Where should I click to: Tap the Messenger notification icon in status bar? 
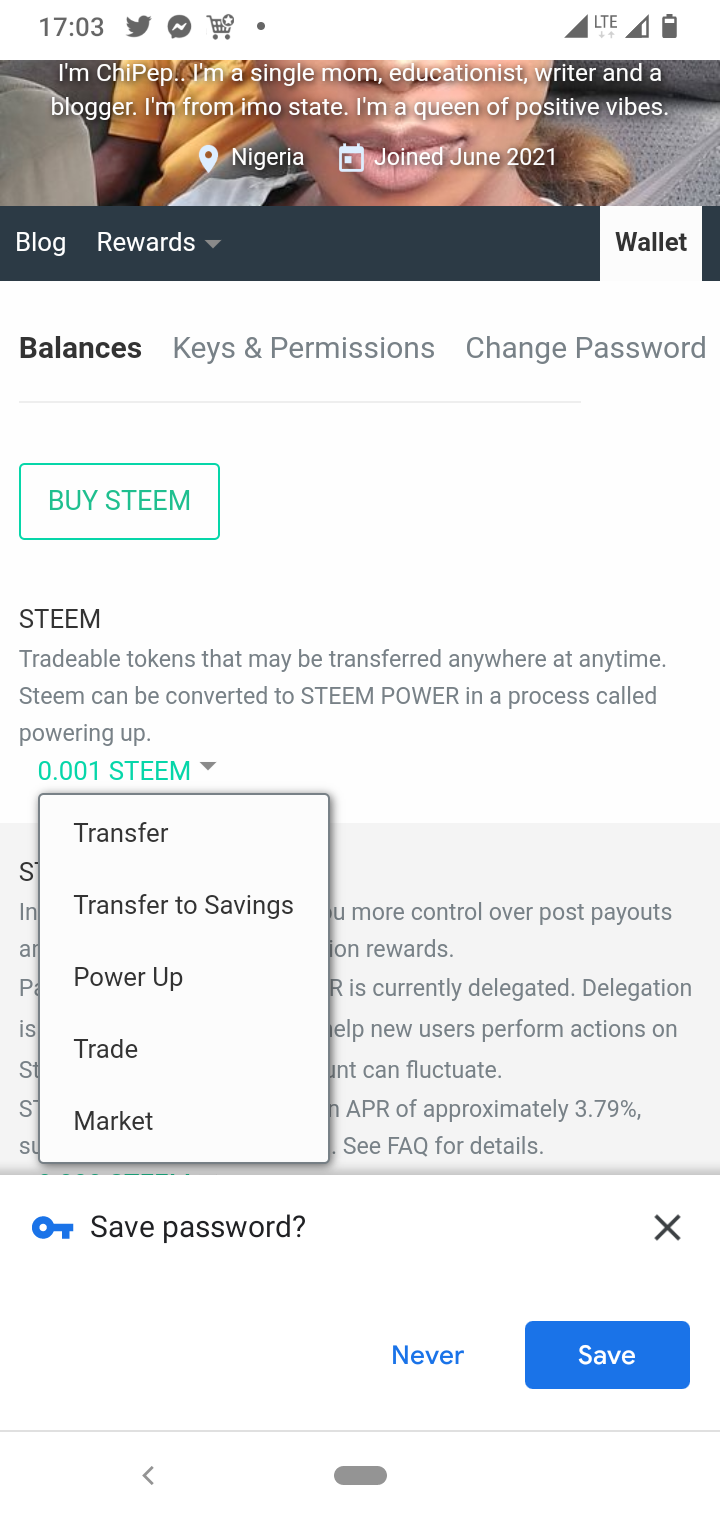pyautogui.click(x=180, y=27)
